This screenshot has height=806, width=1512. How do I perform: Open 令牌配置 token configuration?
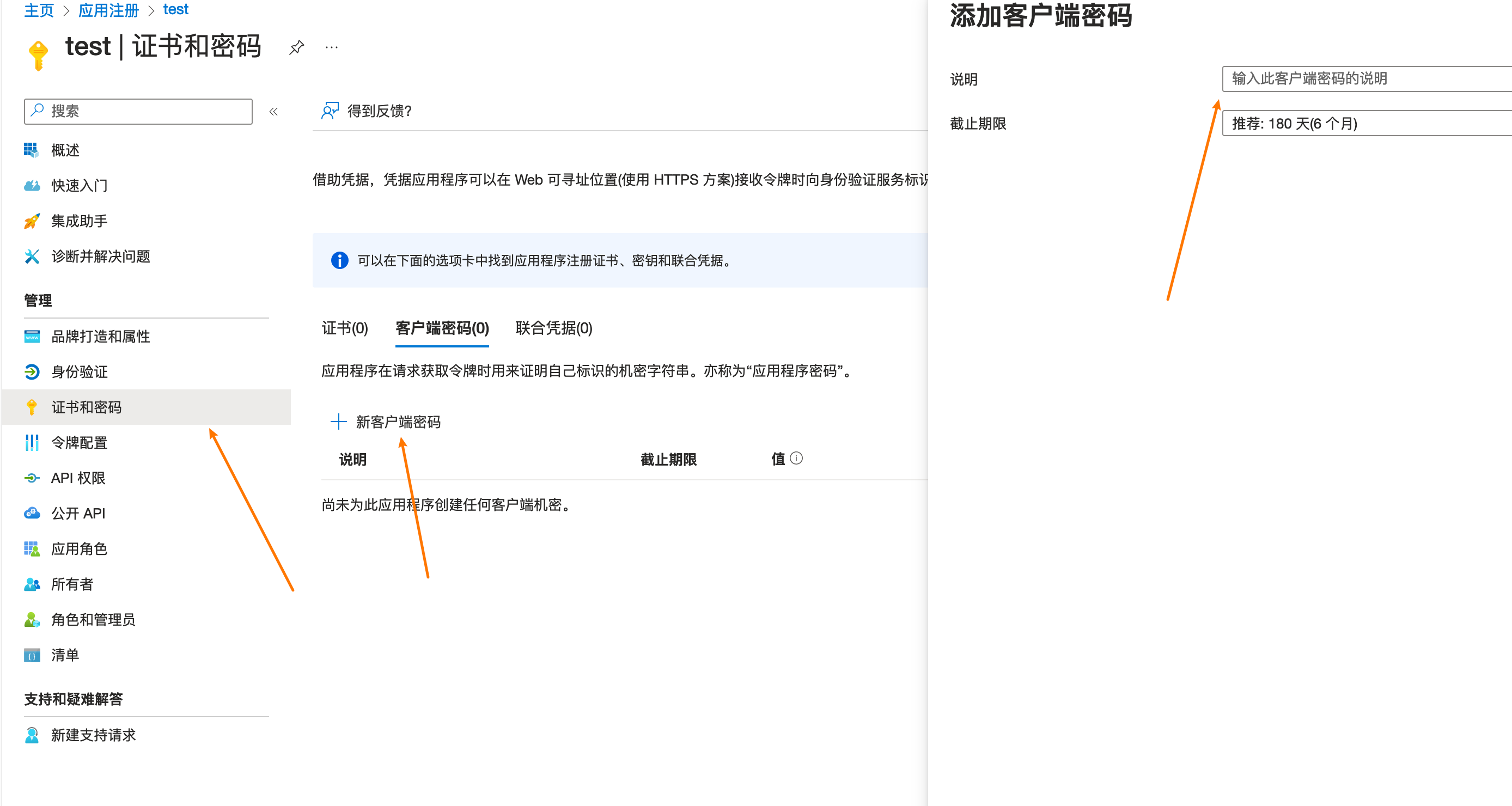point(78,443)
